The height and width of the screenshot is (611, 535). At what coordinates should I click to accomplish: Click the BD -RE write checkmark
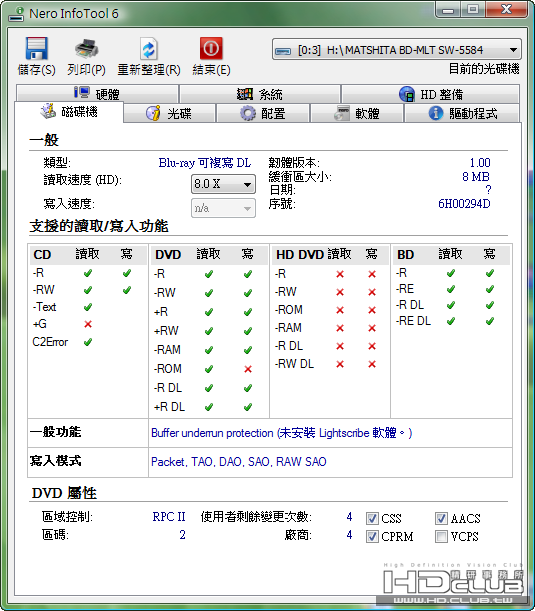[490, 289]
